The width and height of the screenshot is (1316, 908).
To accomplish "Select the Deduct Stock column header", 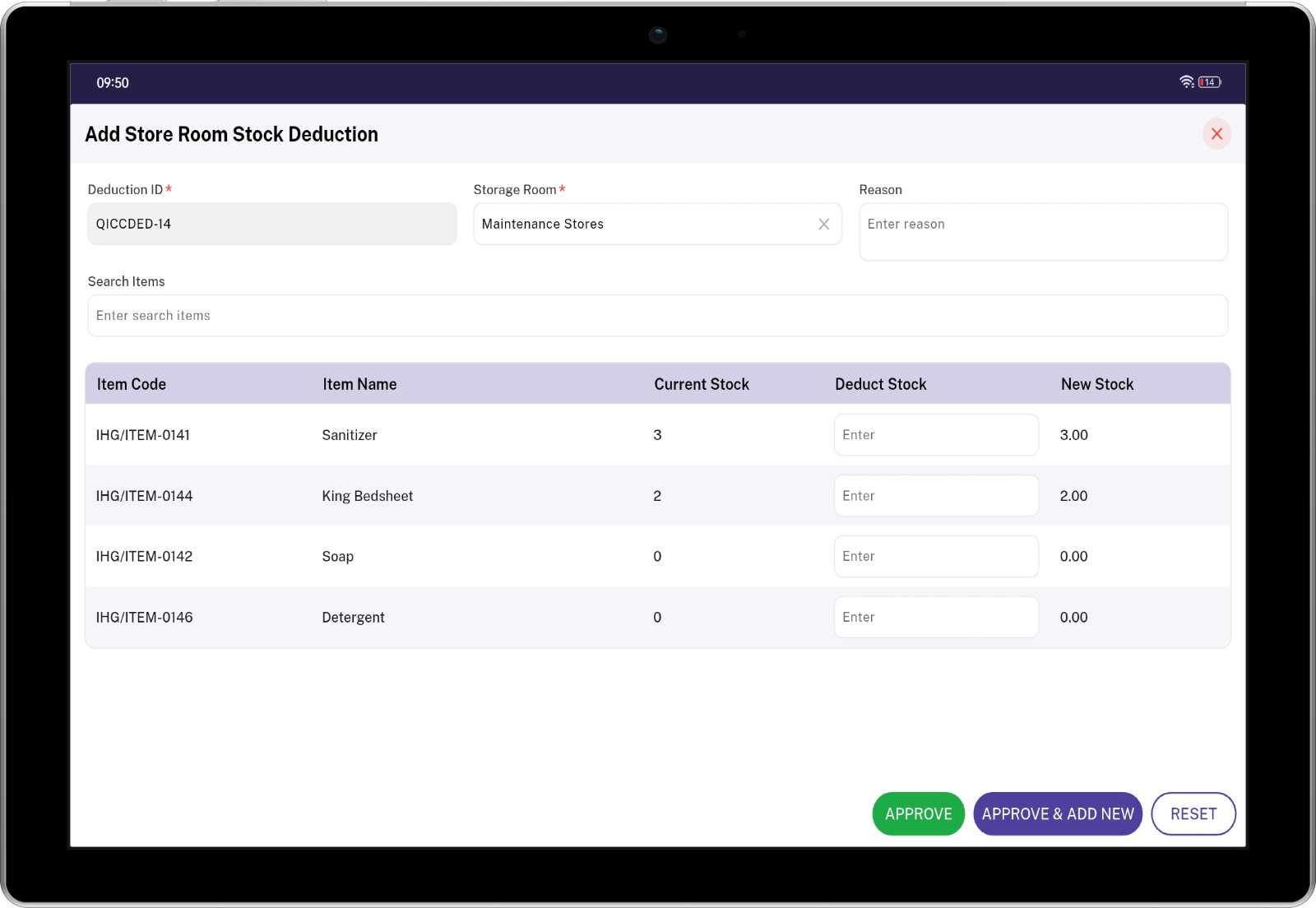I will point(881,384).
